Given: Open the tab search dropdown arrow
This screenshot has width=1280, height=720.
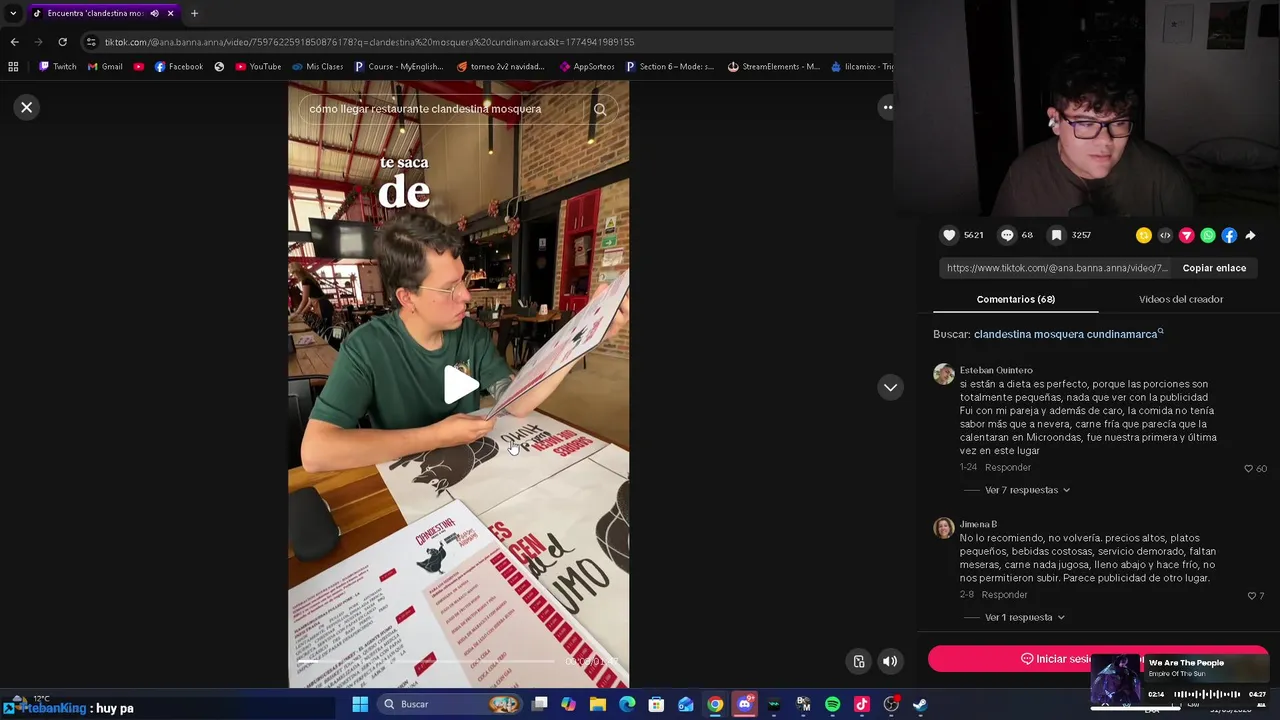Looking at the screenshot, I should click(x=12, y=13).
